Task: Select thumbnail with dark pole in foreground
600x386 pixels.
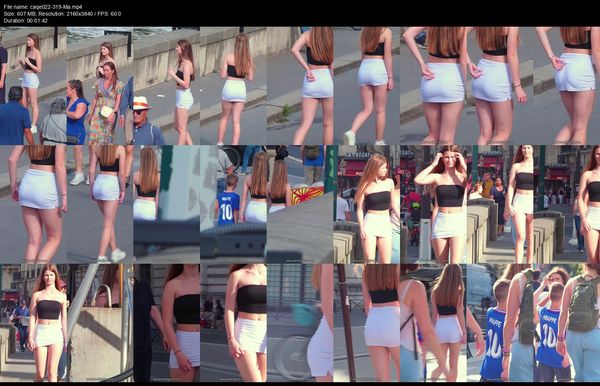Action: (x=367, y=322)
